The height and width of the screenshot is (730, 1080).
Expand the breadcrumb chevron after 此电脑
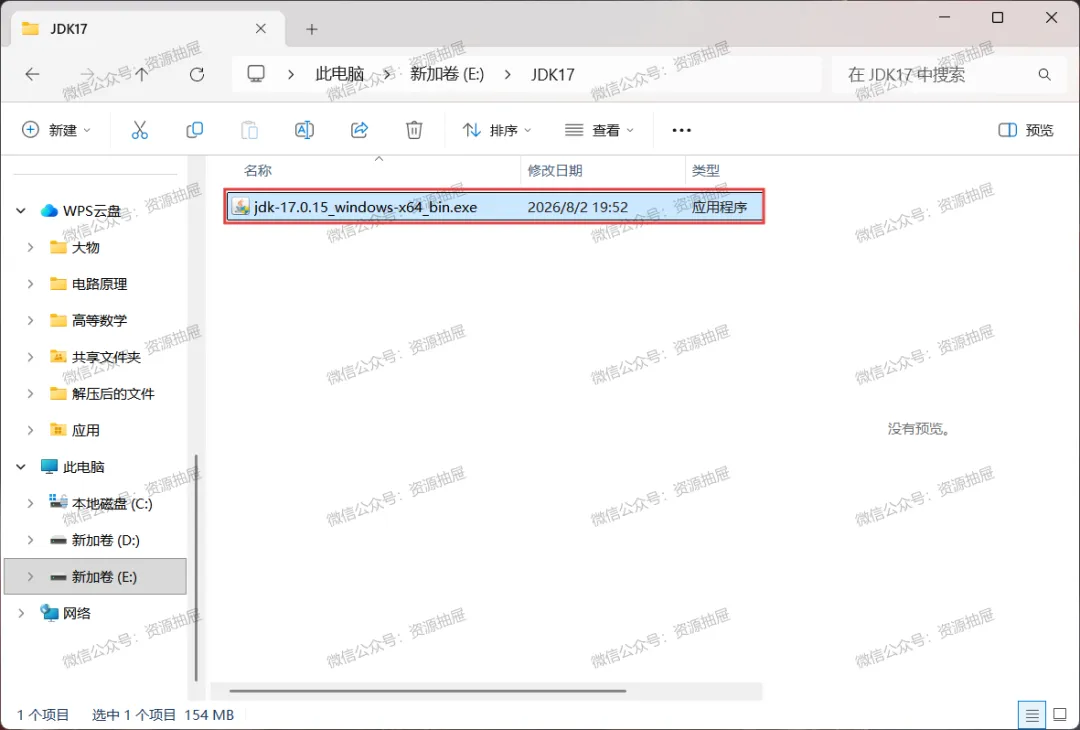[x=387, y=74]
